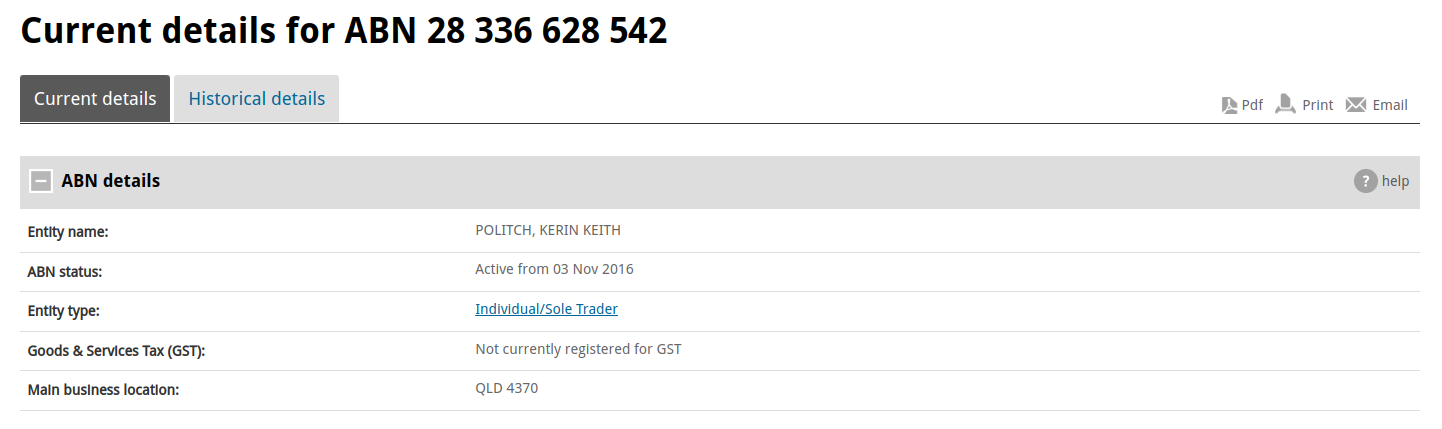The image size is (1442, 429).
Task: Click the Email text label
Action: point(1390,105)
